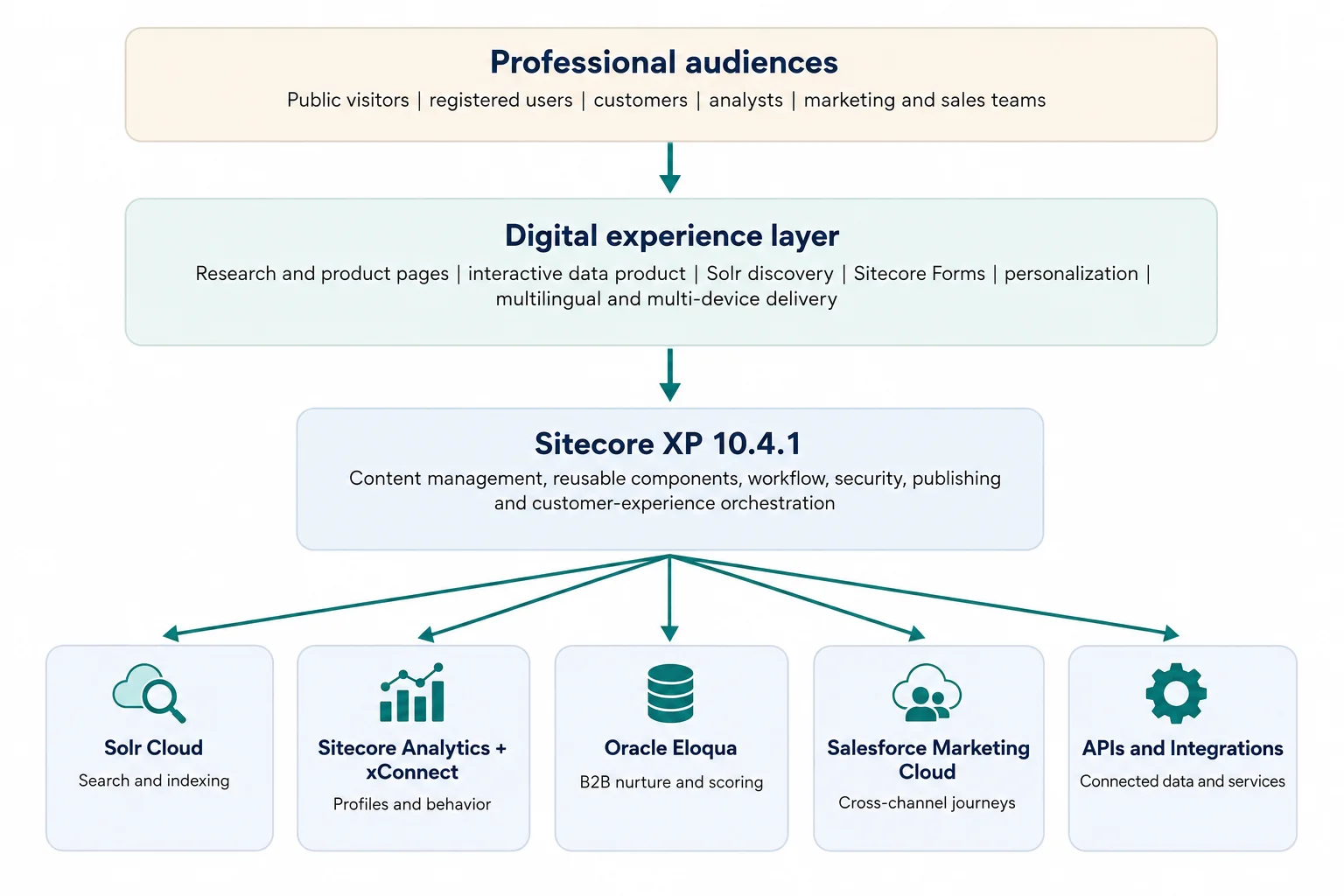The width and height of the screenshot is (1344, 896).
Task: Click the Solr Cloud magnifier cloud icon
Action: tap(150, 693)
